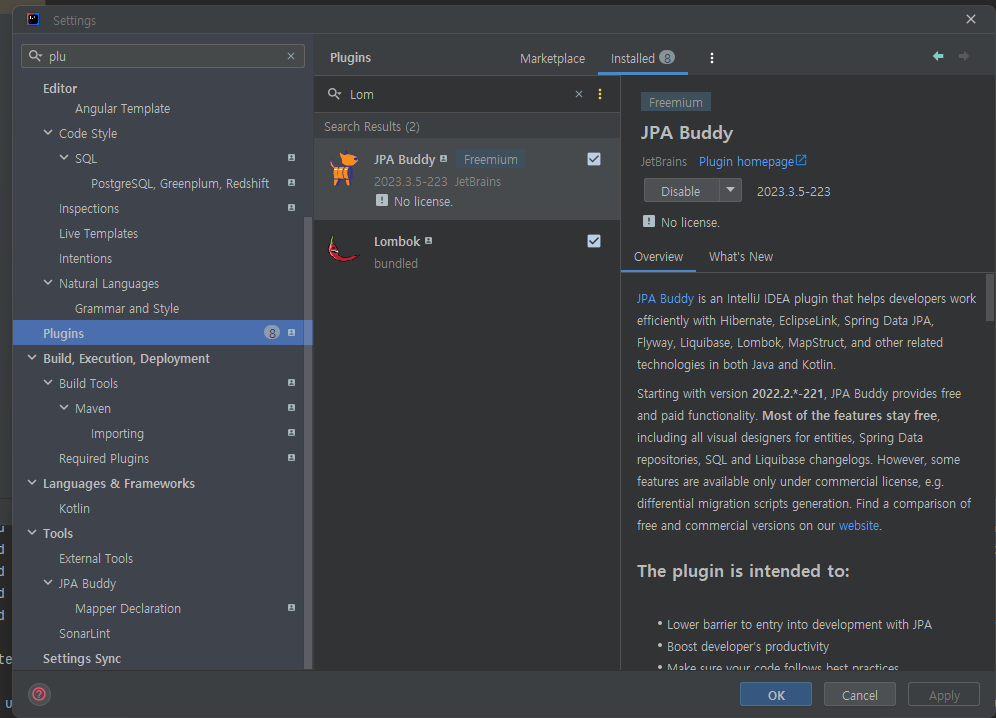Click project-level icon beside Importing row
Screen dimensions: 996x718
(x=291, y=433)
